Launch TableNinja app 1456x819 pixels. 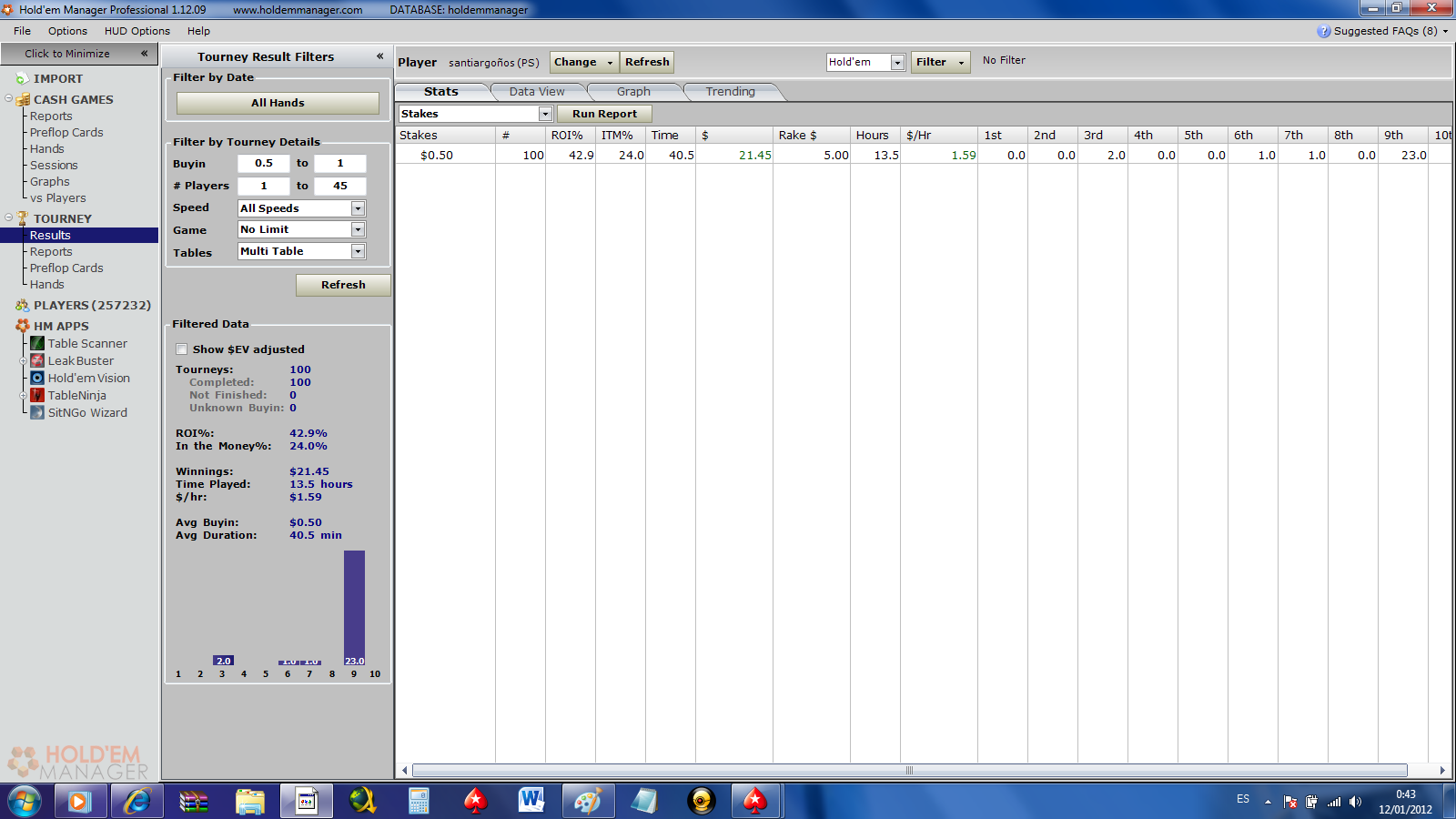click(68, 396)
